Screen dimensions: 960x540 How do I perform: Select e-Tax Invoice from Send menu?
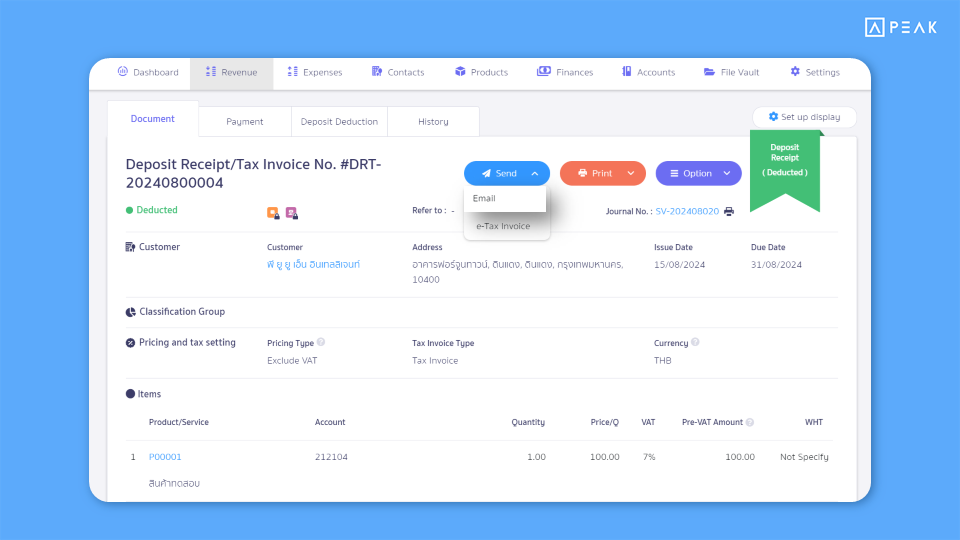505,226
